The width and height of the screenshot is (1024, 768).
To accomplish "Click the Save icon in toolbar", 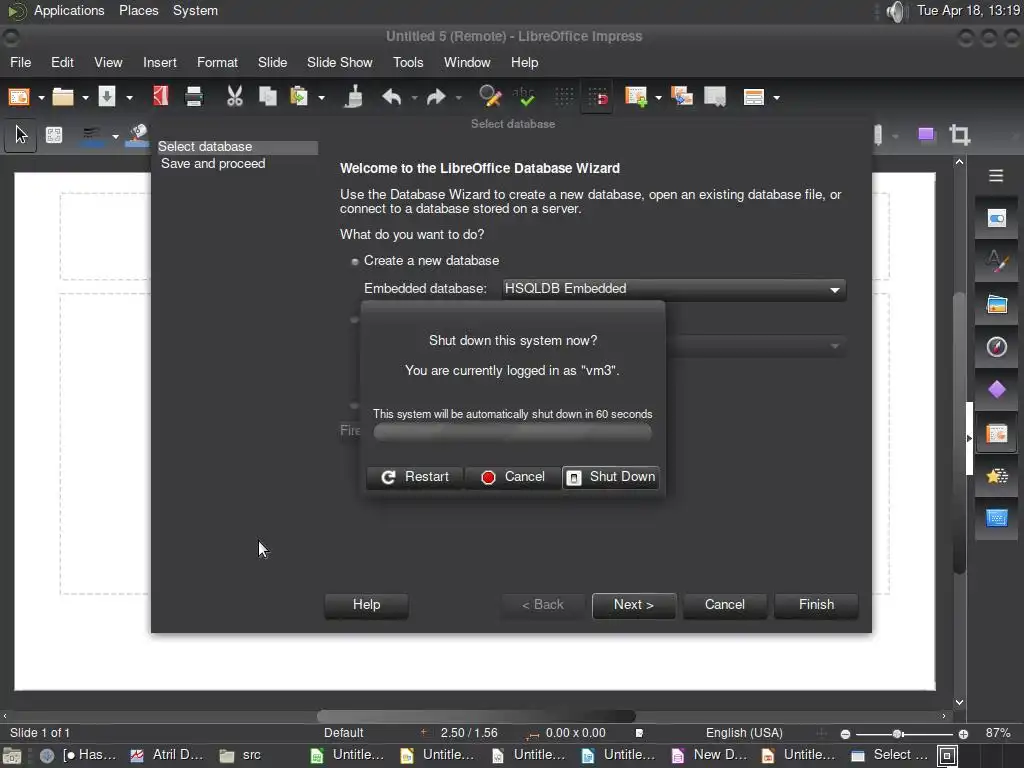I will click(106, 97).
